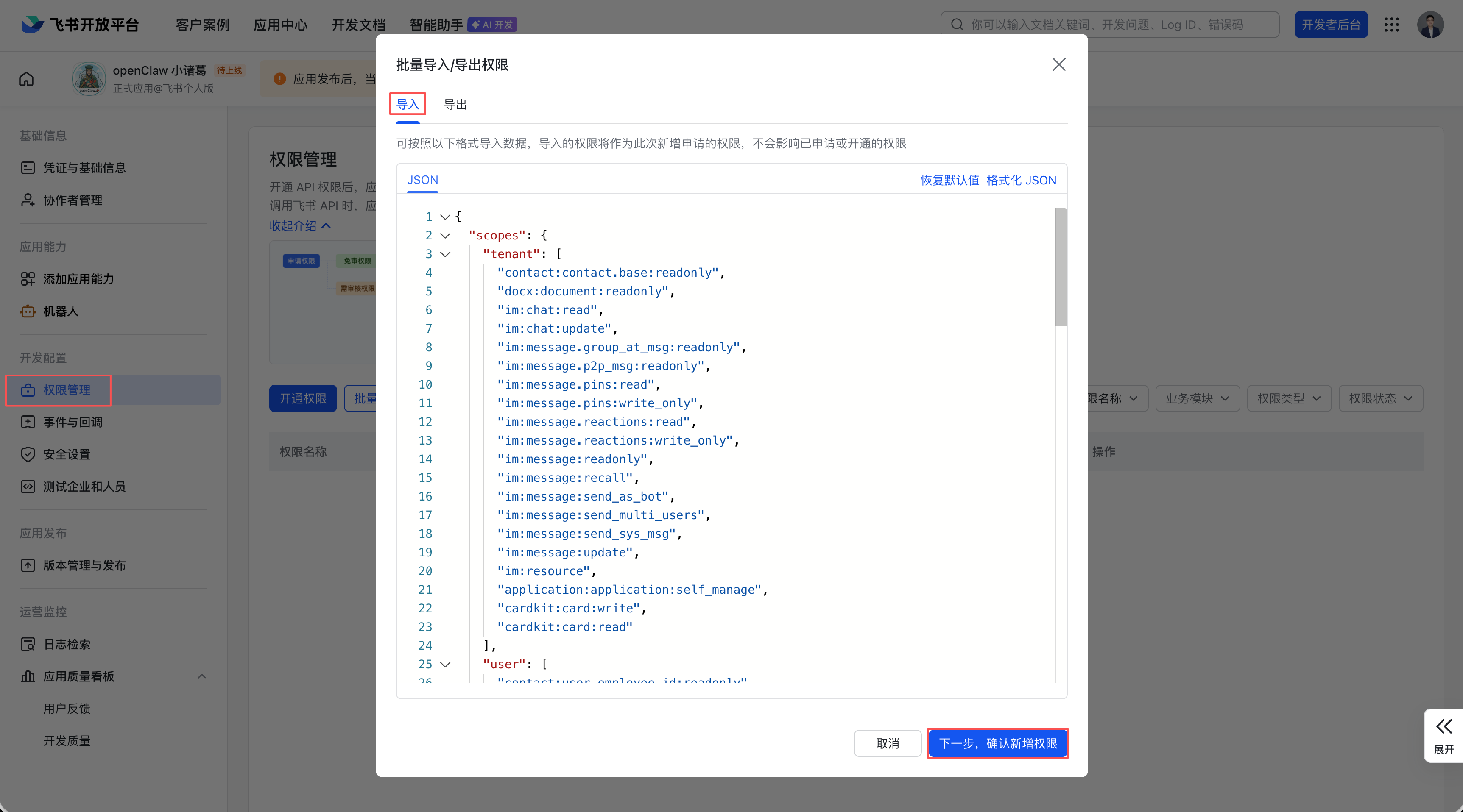This screenshot has width=1463, height=812.
Task: Open the user avatar menu
Action: click(1432, 25)
